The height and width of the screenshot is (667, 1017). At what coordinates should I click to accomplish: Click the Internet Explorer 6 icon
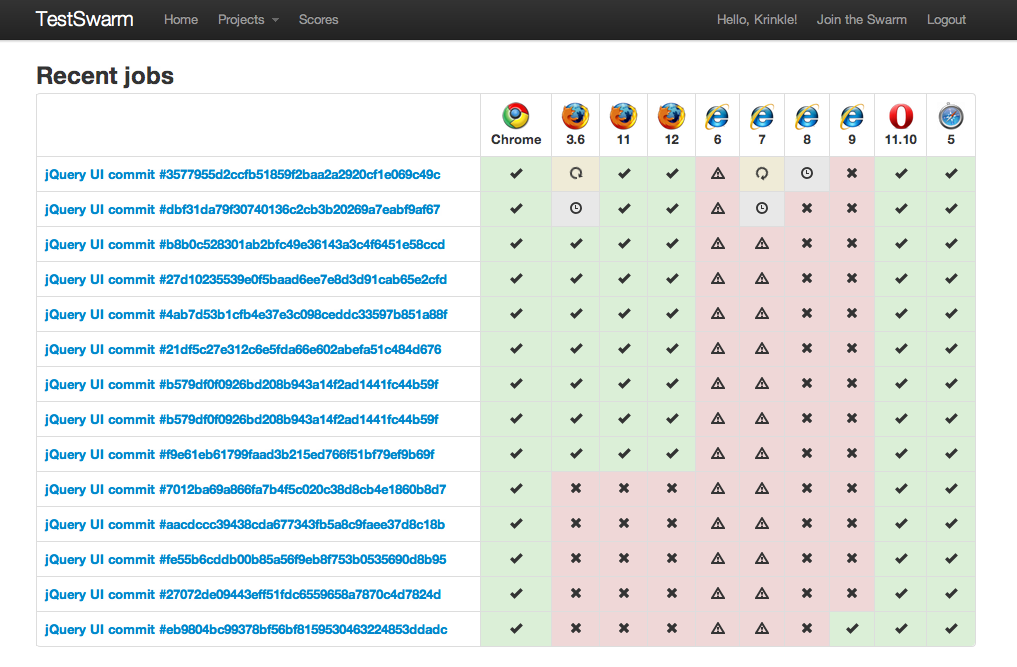717,117
